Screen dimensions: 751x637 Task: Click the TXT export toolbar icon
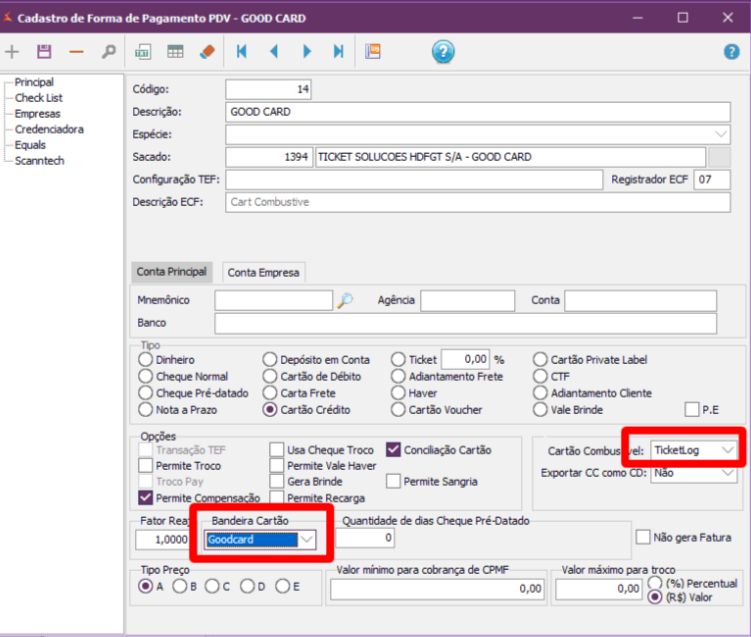[x=143, y=51]
